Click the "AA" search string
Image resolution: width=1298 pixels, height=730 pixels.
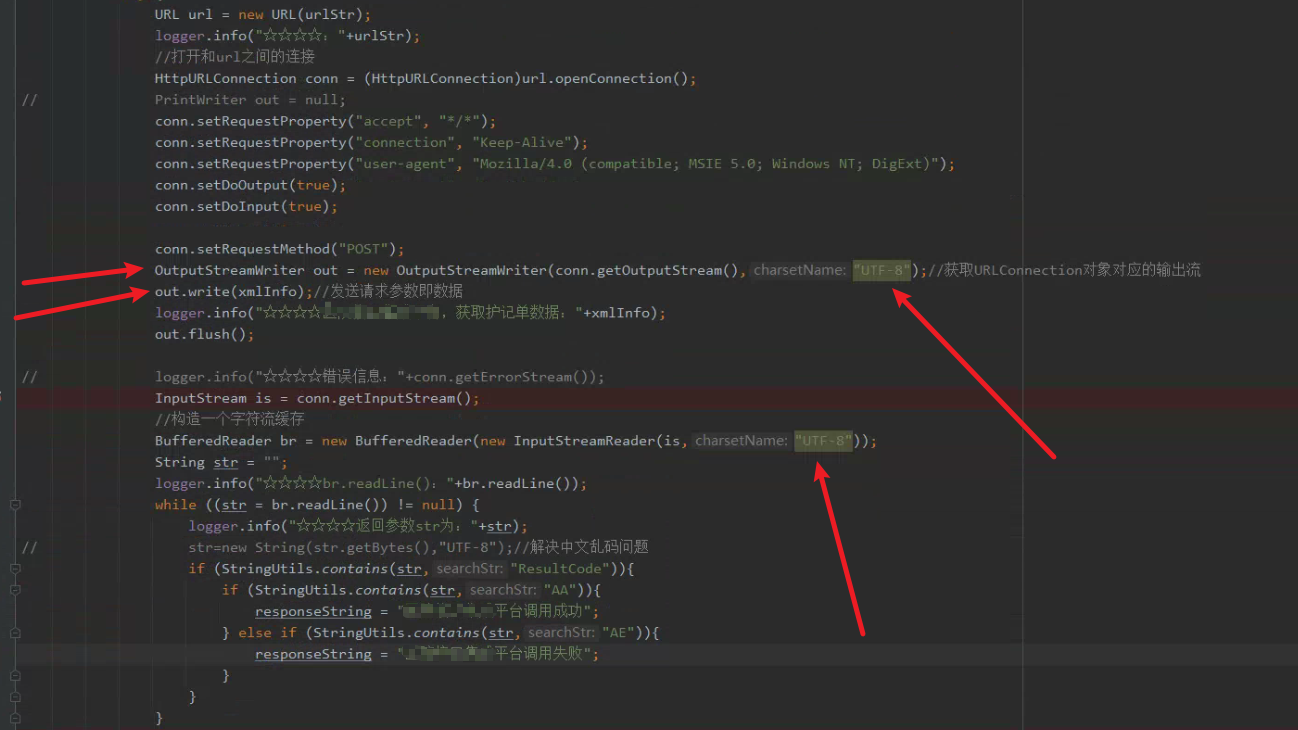[559, 590]
